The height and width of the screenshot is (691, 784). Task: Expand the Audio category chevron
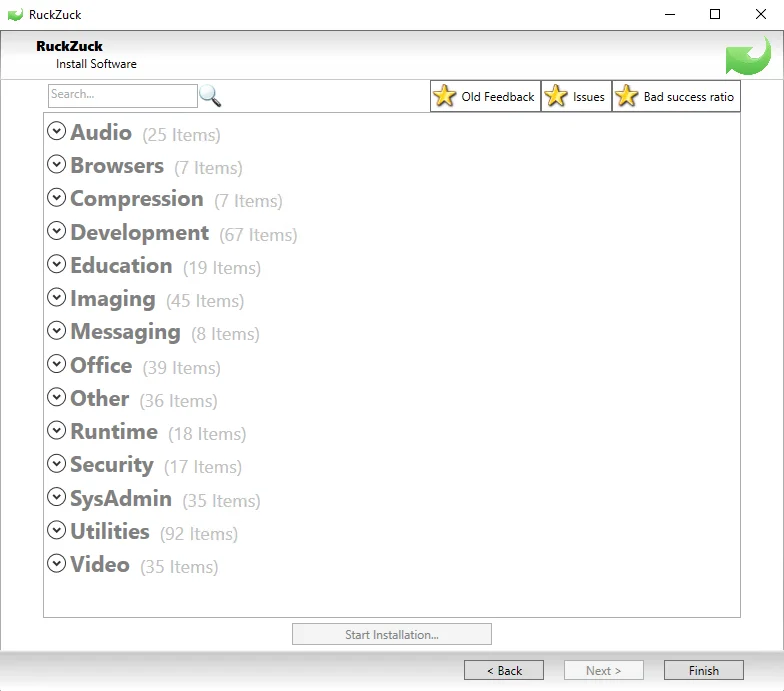(57, 131)
